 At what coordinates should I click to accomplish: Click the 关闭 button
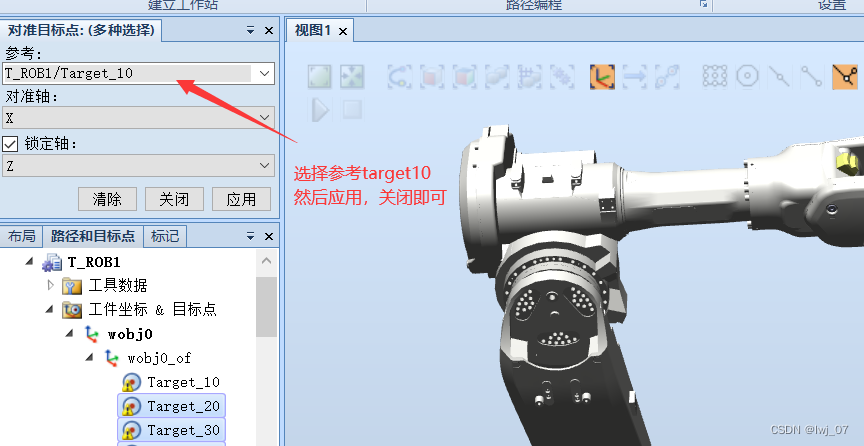click(x=174, y=199)
